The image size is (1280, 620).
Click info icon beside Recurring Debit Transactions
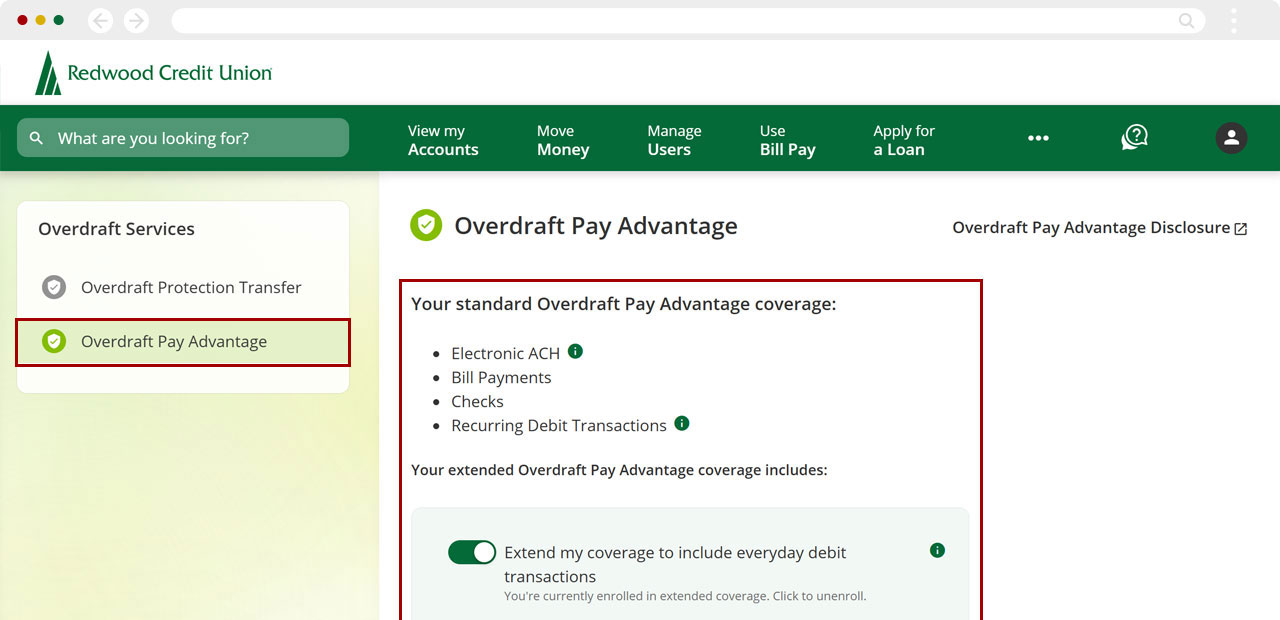coord(682,424)
